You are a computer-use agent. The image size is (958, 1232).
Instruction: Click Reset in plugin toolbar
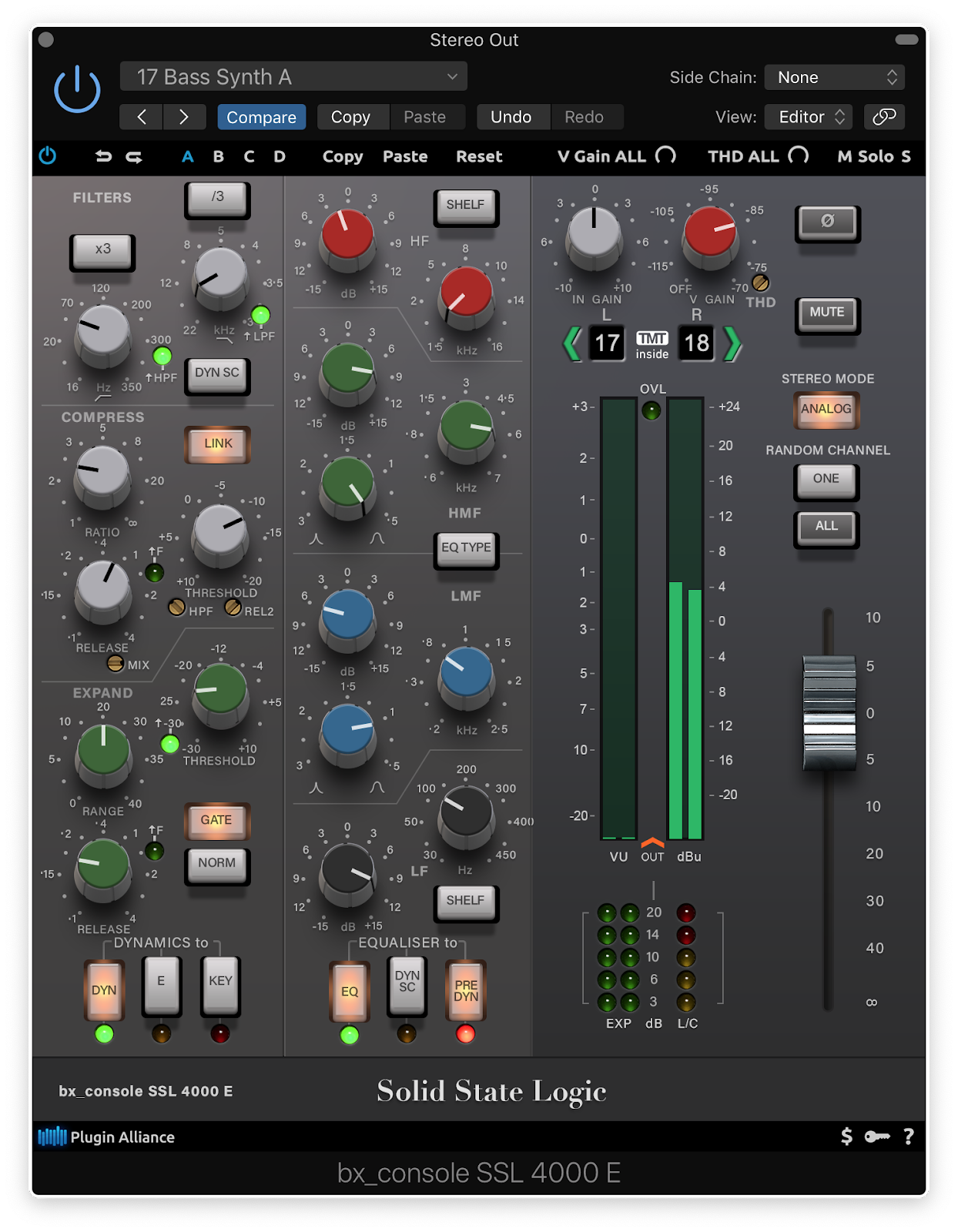(x=479, y=156)
